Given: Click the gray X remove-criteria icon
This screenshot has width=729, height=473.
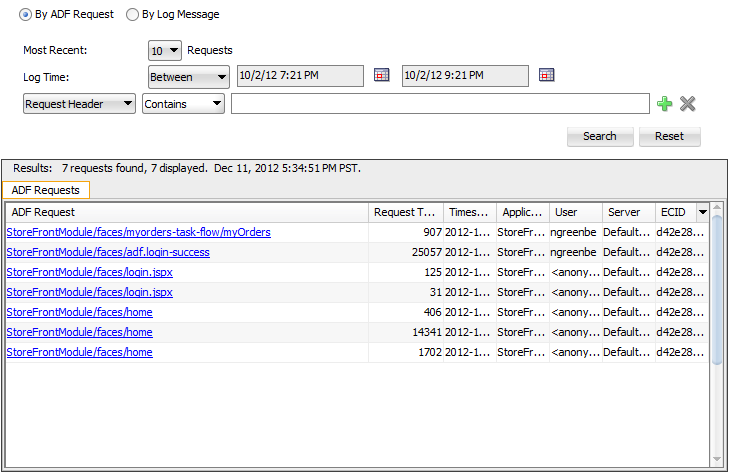Looking at the screenshot, I should tap(687, 104).
